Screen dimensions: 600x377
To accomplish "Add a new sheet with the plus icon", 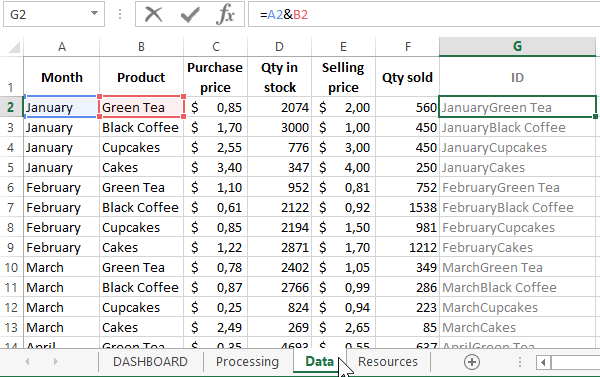I will tap(472, 362).
